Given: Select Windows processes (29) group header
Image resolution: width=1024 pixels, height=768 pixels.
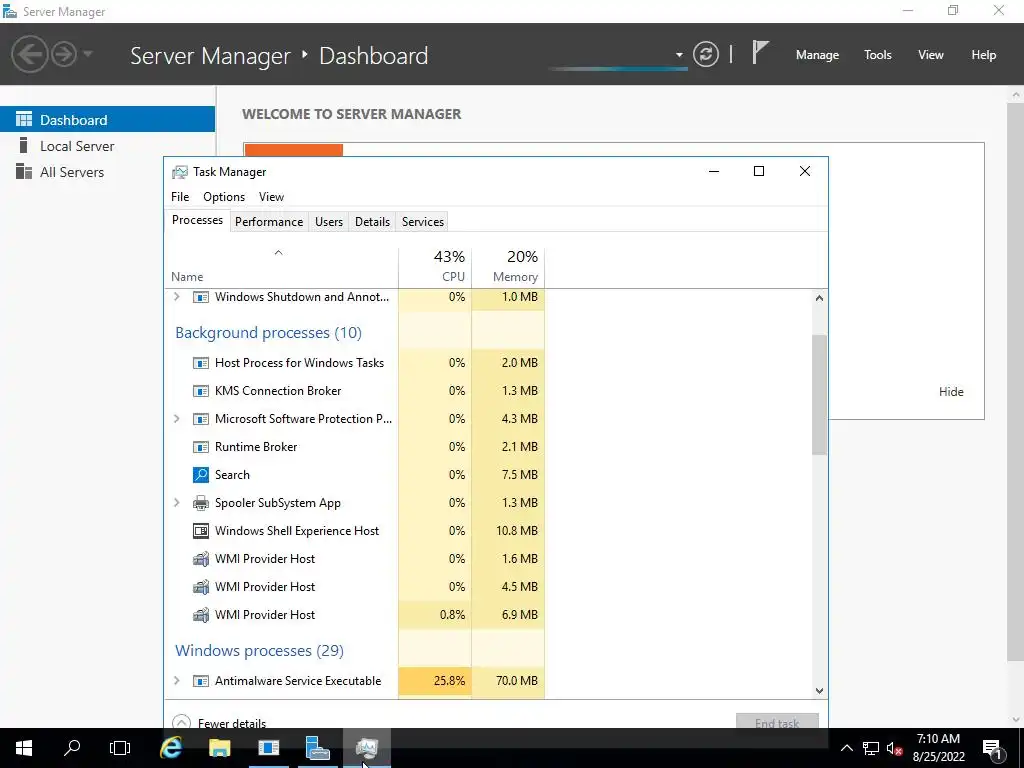Looking at the screenshot, I should [259, 650].
